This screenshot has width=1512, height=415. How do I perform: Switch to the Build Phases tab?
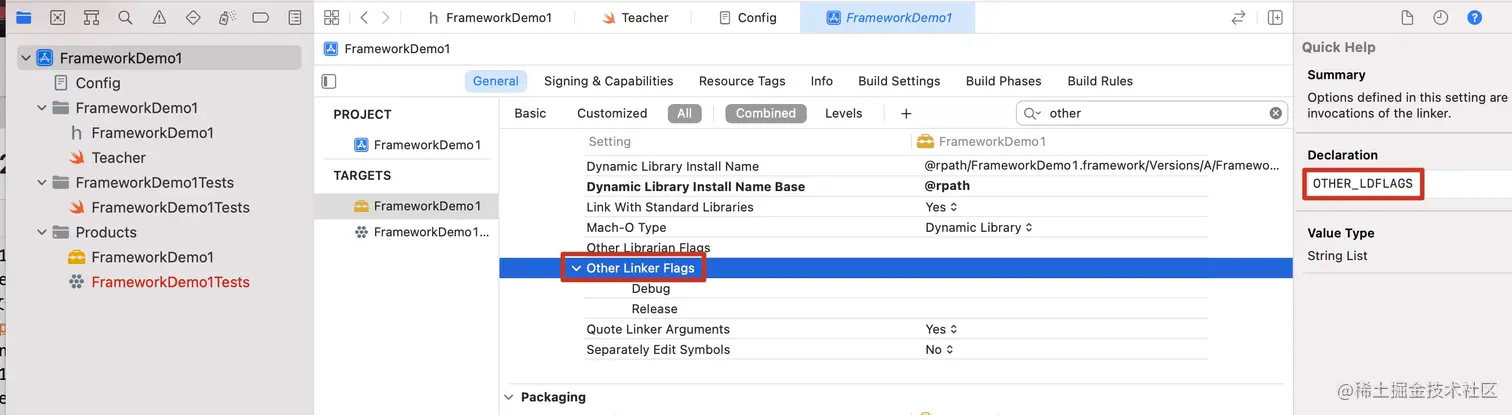coord(1003,81)
